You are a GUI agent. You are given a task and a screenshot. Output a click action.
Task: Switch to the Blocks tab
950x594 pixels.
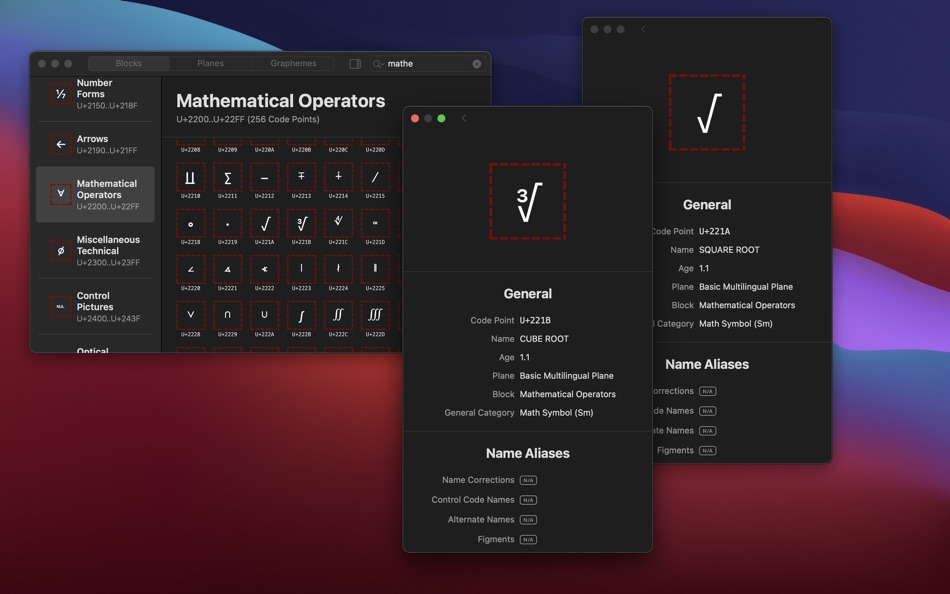point(128,63)
